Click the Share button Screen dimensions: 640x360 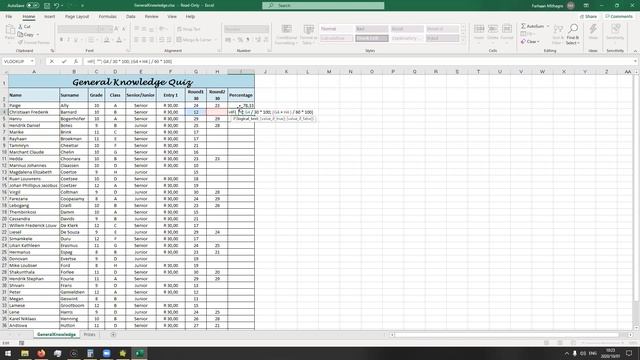589,17
